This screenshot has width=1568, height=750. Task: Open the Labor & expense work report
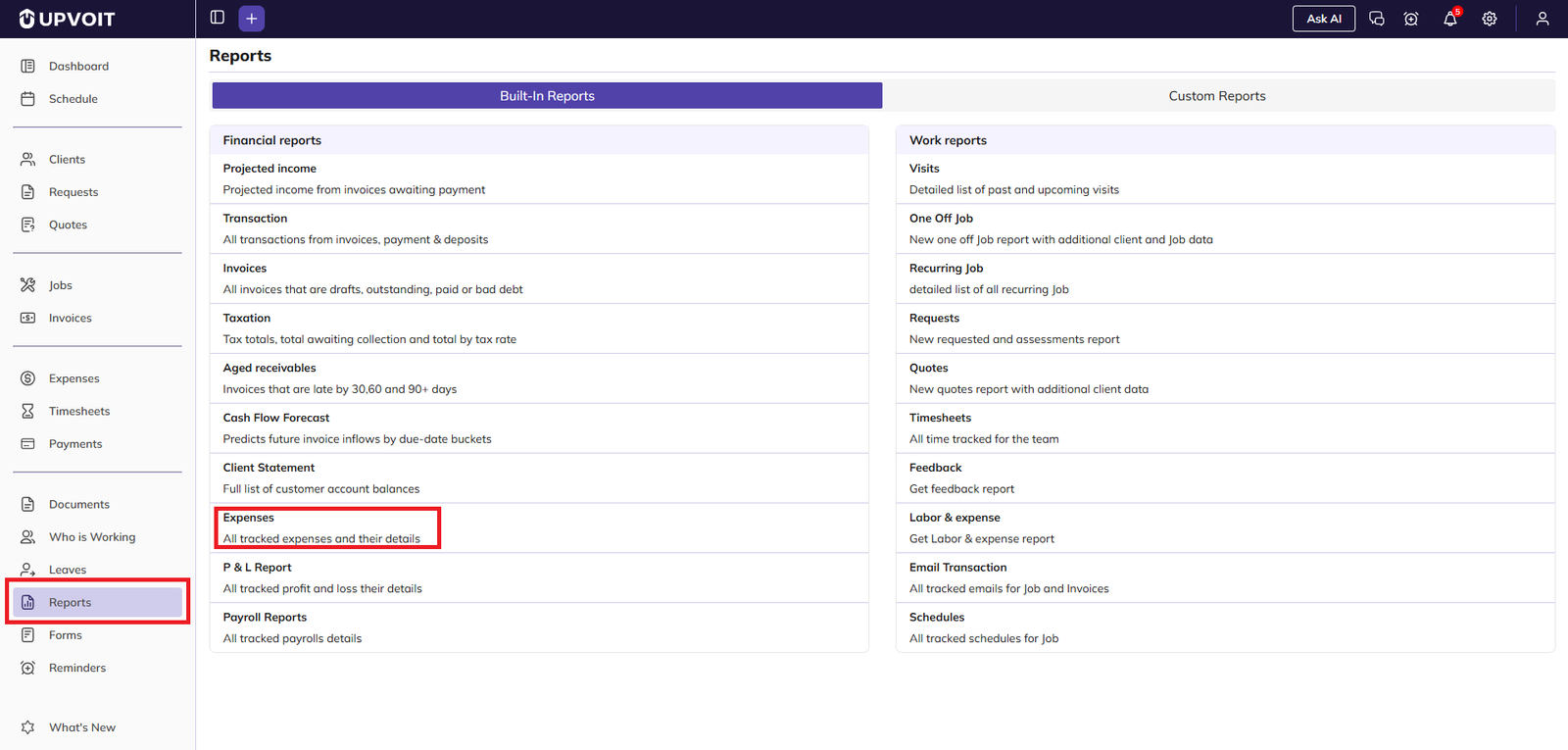coord(955,518)
